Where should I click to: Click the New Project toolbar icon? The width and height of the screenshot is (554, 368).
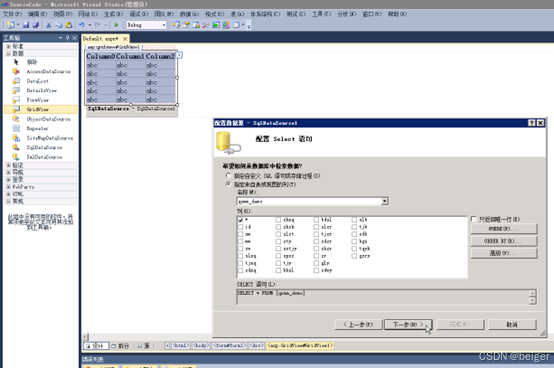11,25
